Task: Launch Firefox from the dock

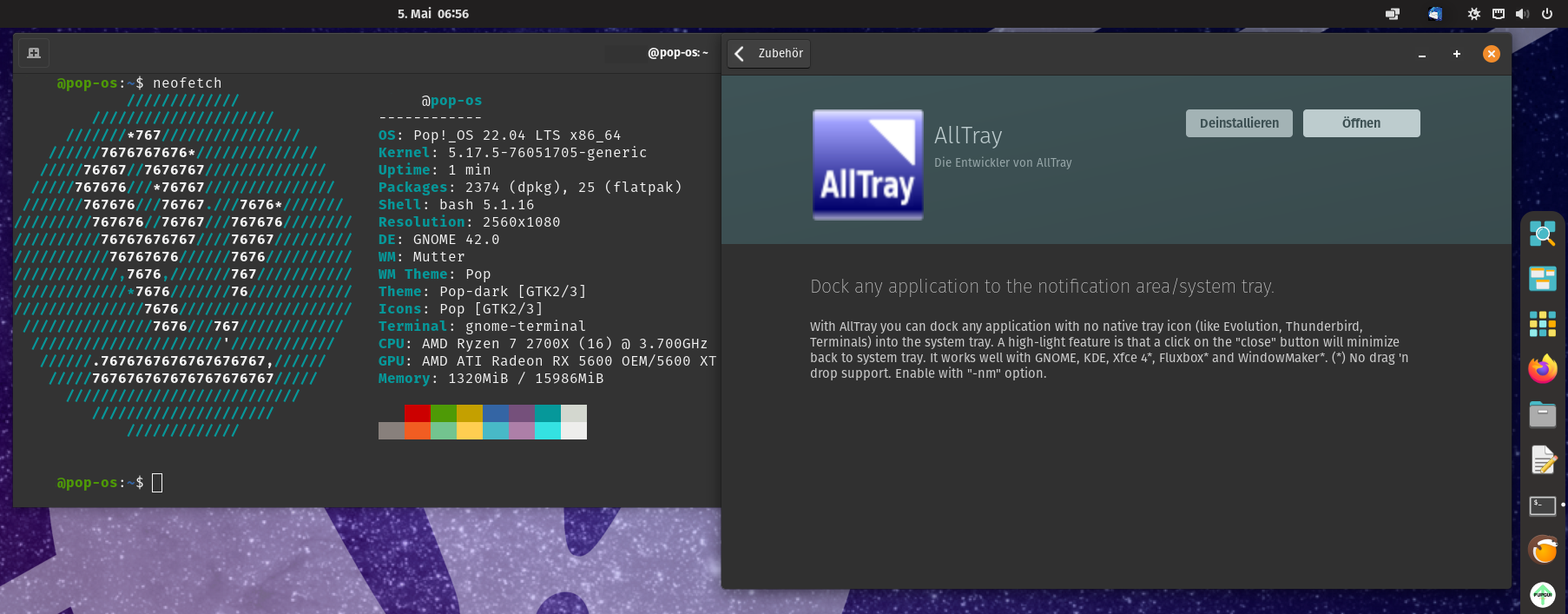Action: point(1543,369)
